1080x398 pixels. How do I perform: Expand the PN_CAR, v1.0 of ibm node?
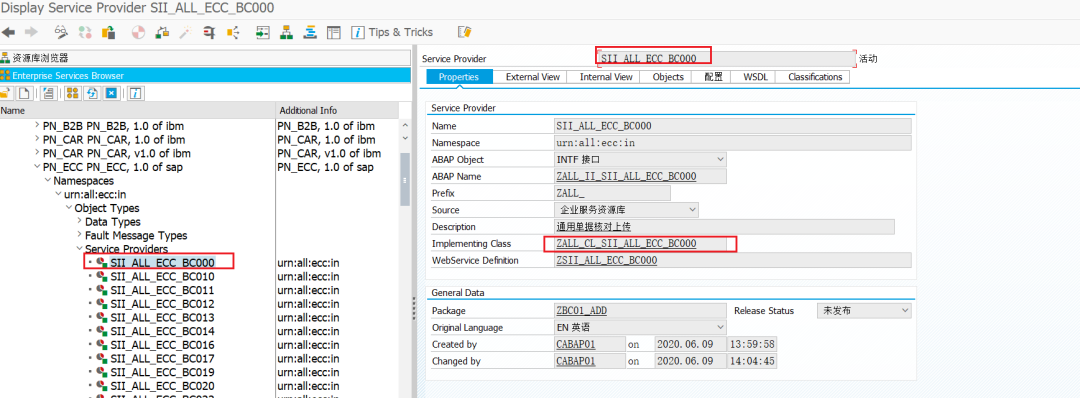tap(37, 154)
